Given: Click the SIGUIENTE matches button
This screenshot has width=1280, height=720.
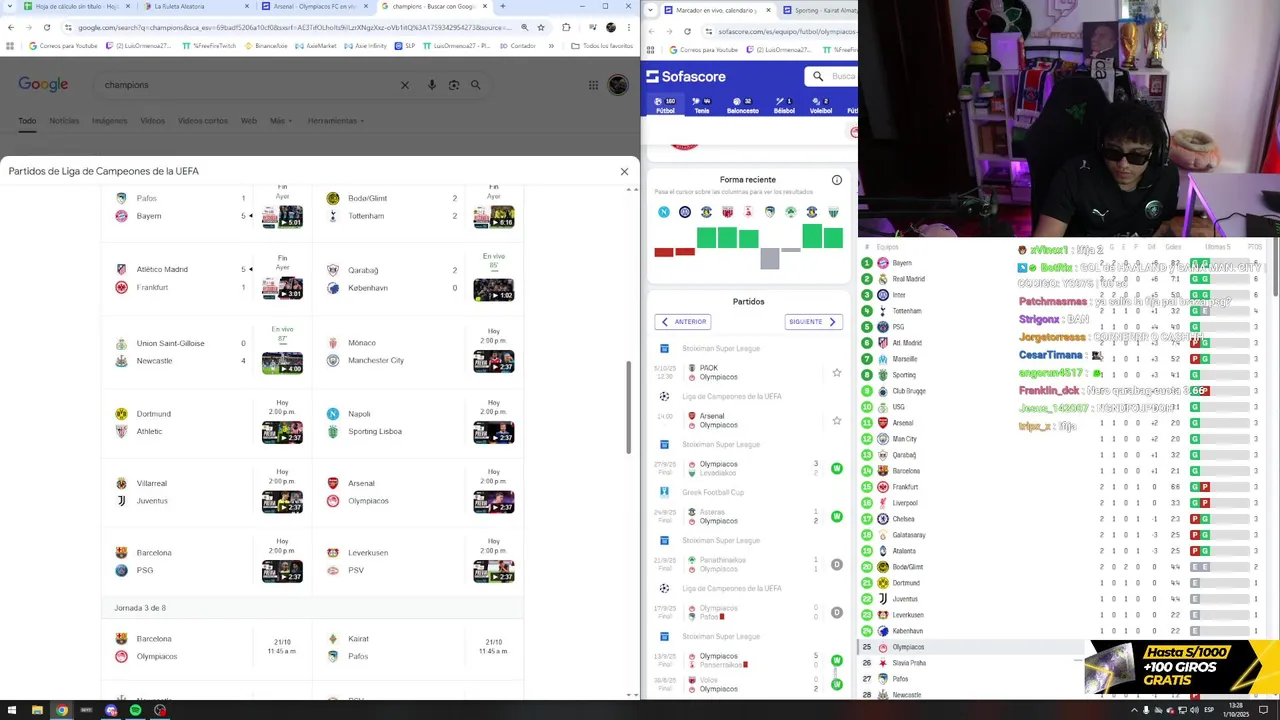Looking at the screenshot, I should click(813, 322).
